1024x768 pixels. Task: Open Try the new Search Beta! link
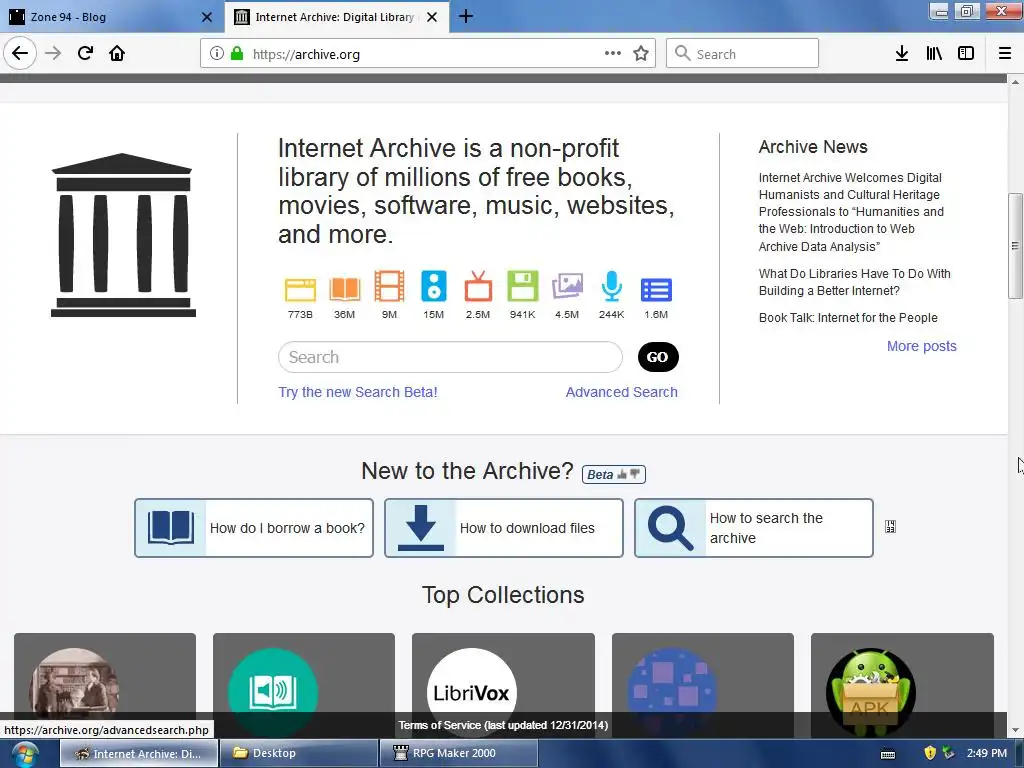(x=358, y=392)
